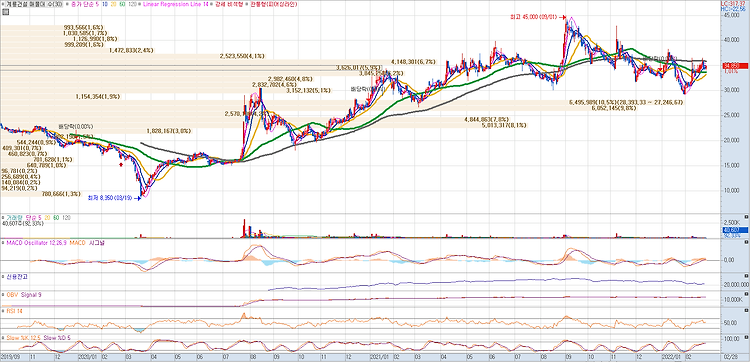Click the marker before the OBV legend
Image resolution: width=750 pixels, height=362 pixels.
tap(2, 295)
